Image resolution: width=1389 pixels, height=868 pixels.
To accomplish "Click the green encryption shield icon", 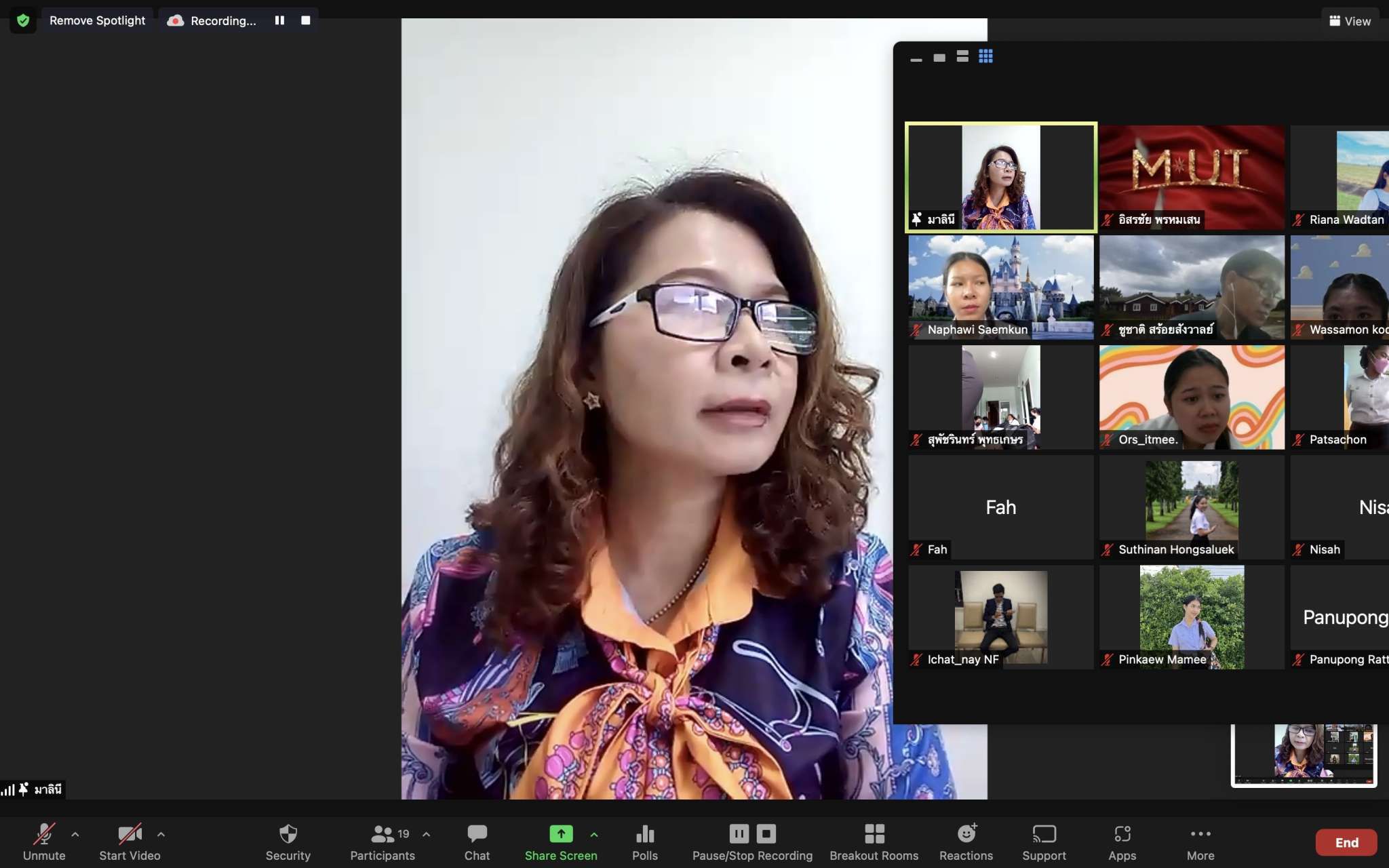I will pyautogui.click(x=23, y=20).
